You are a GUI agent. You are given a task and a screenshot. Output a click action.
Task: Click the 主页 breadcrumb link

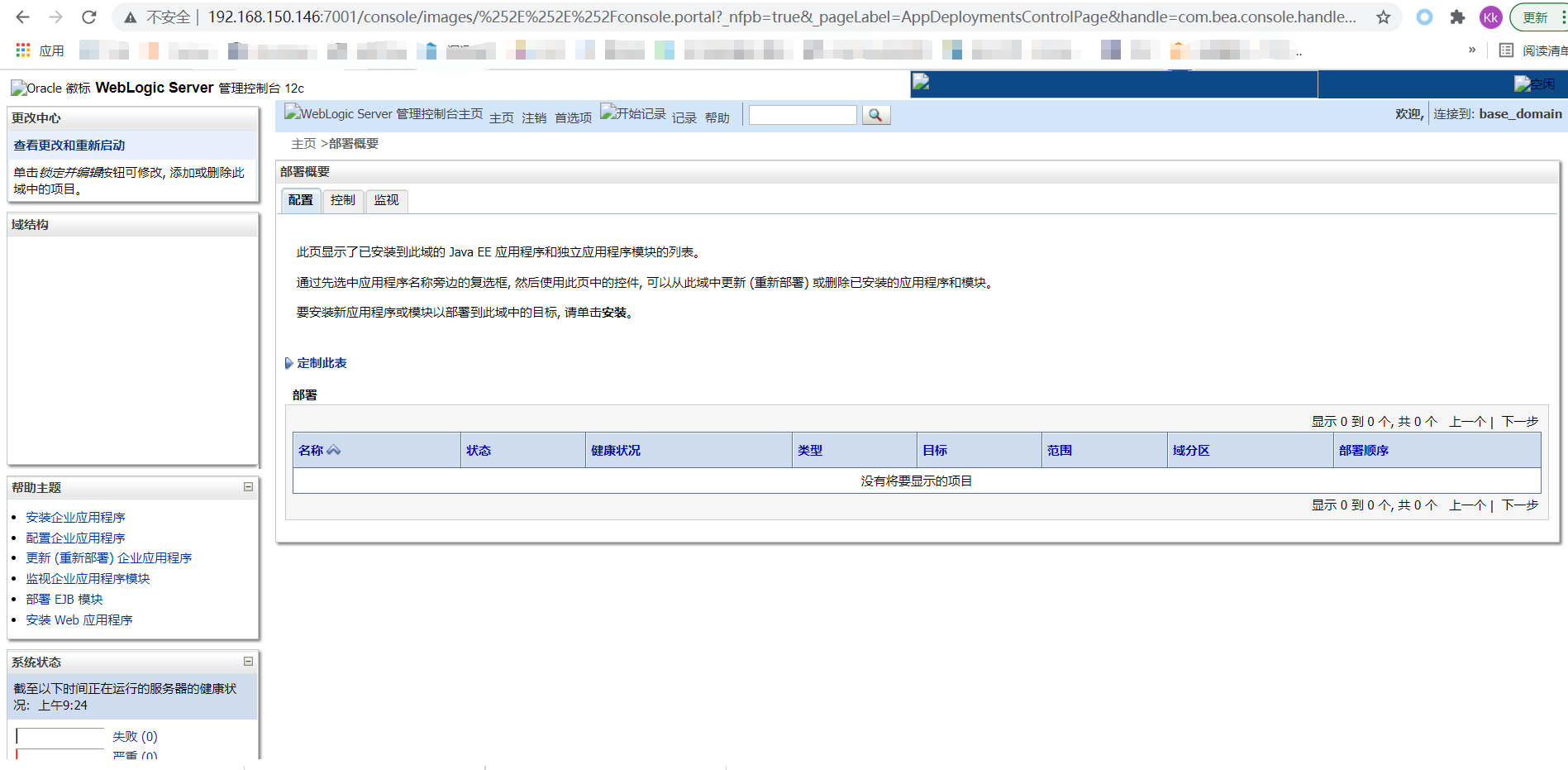click(303, 144)
